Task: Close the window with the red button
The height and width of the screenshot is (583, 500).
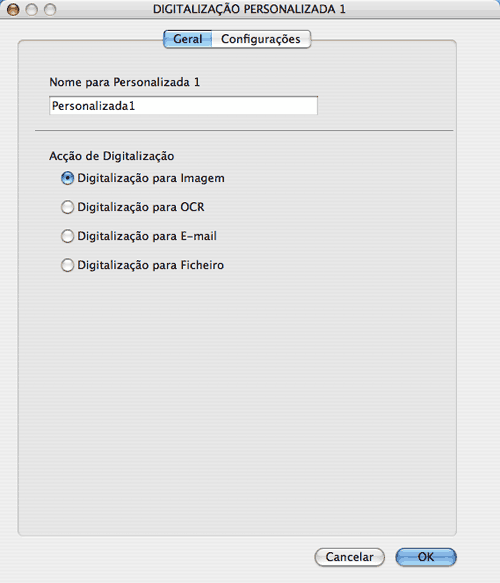Action: pyautogui.click(x=13, y=9)
